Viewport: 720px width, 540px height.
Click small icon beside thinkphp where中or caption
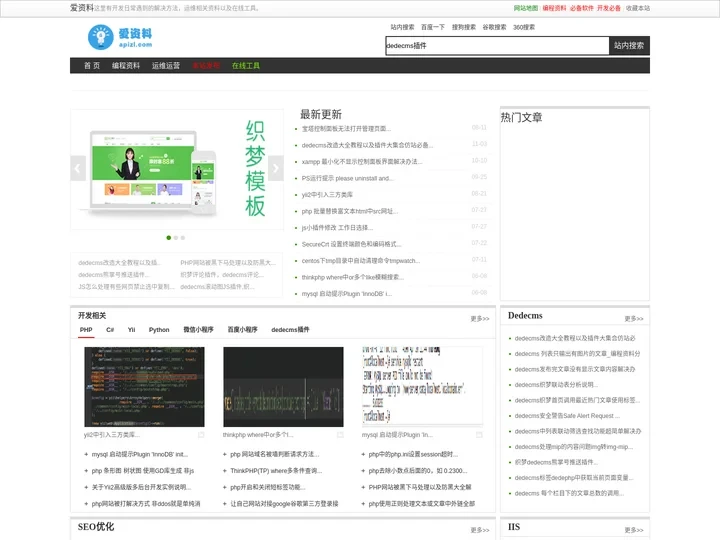340,435
